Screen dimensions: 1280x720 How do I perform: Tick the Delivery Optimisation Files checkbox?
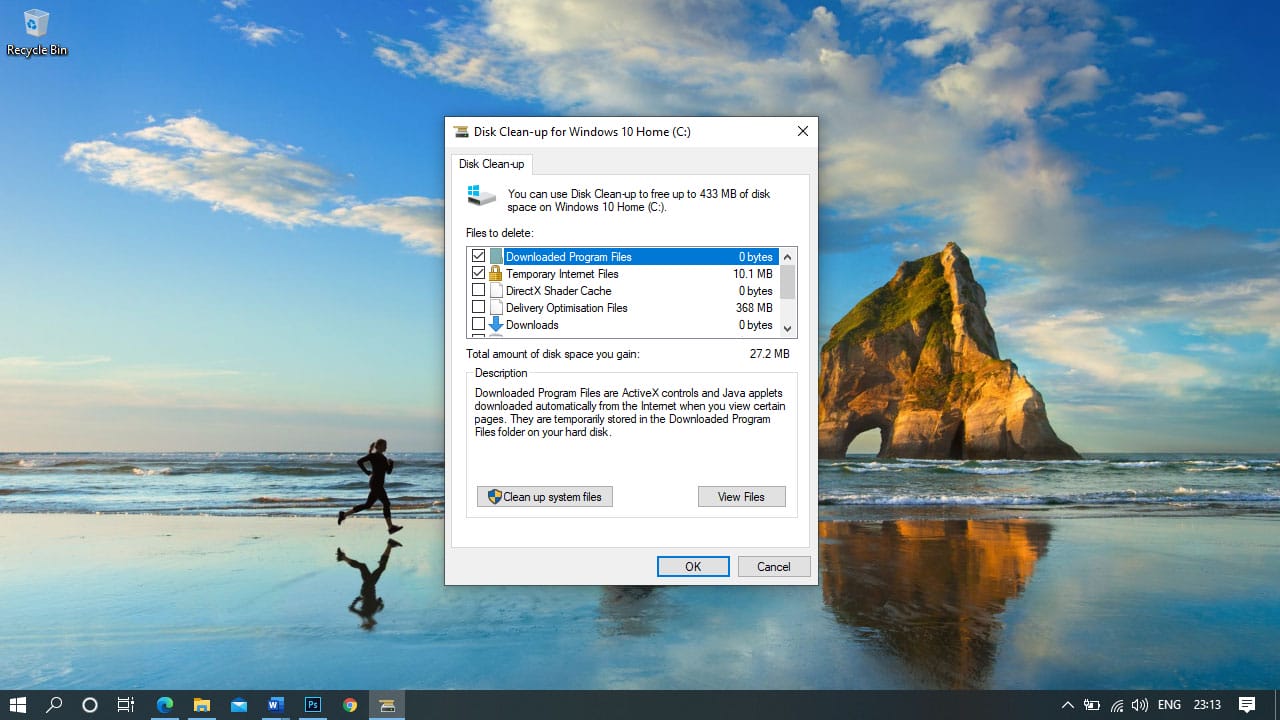click(478, 308)
